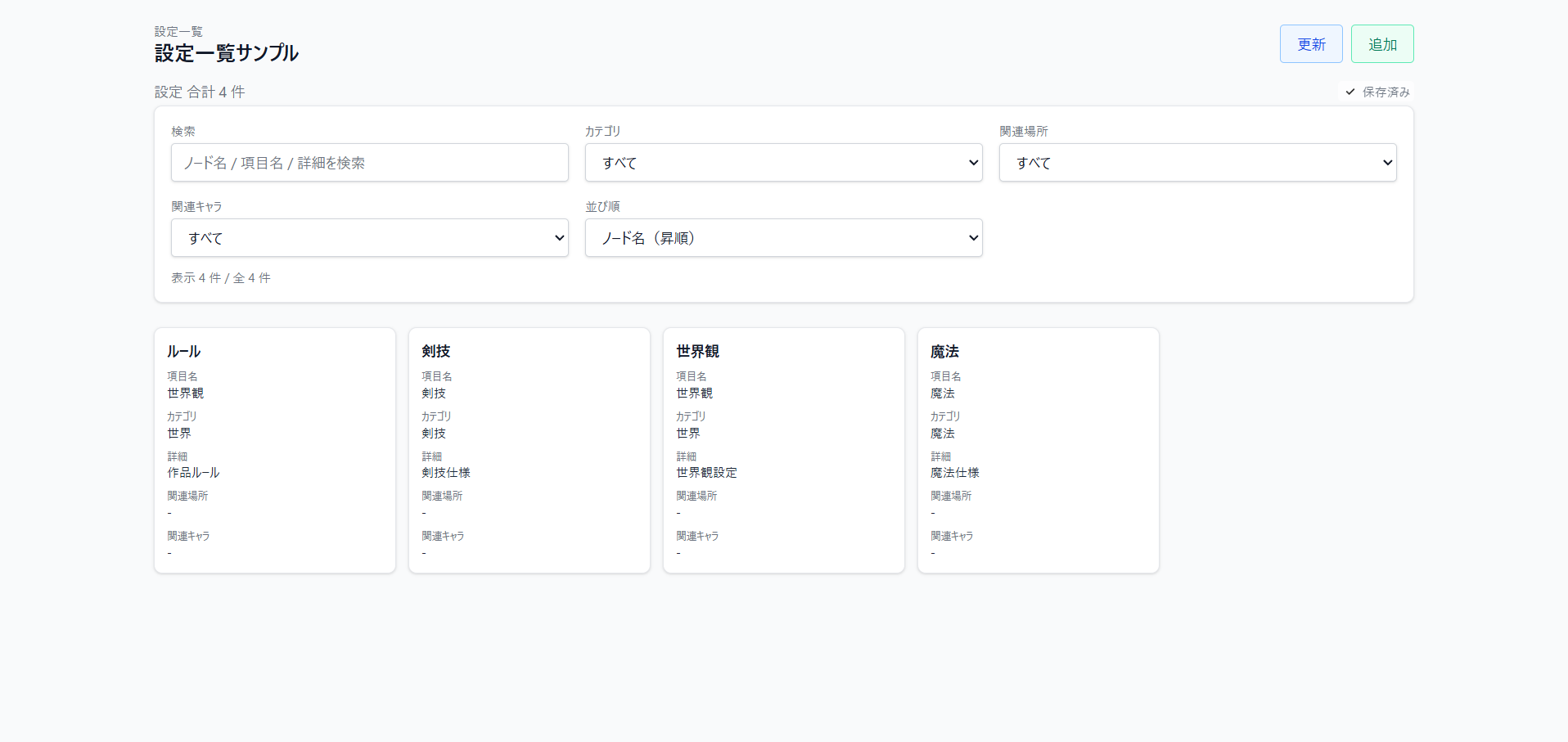Image resolution: width=1568 pixels, height=742 pixels.
Task: Click the 設定一覧 breadcrumb text above the heading
Action: pyautogui.click(x=178, y=31)
